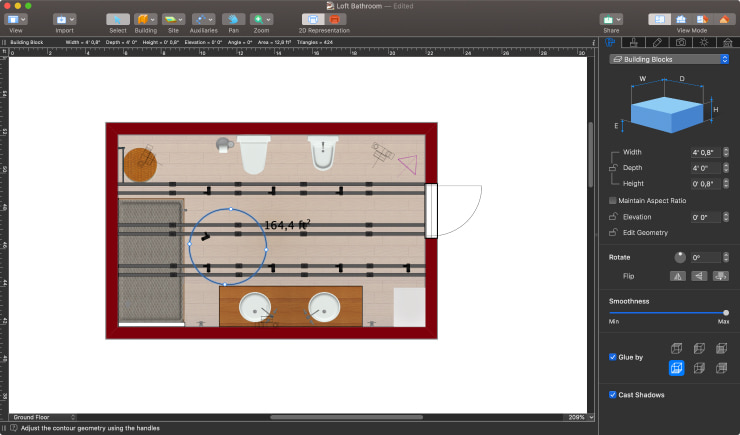740x435 pixels.
Task: Activate the Select arrow tool
Action: pos(118,19)
